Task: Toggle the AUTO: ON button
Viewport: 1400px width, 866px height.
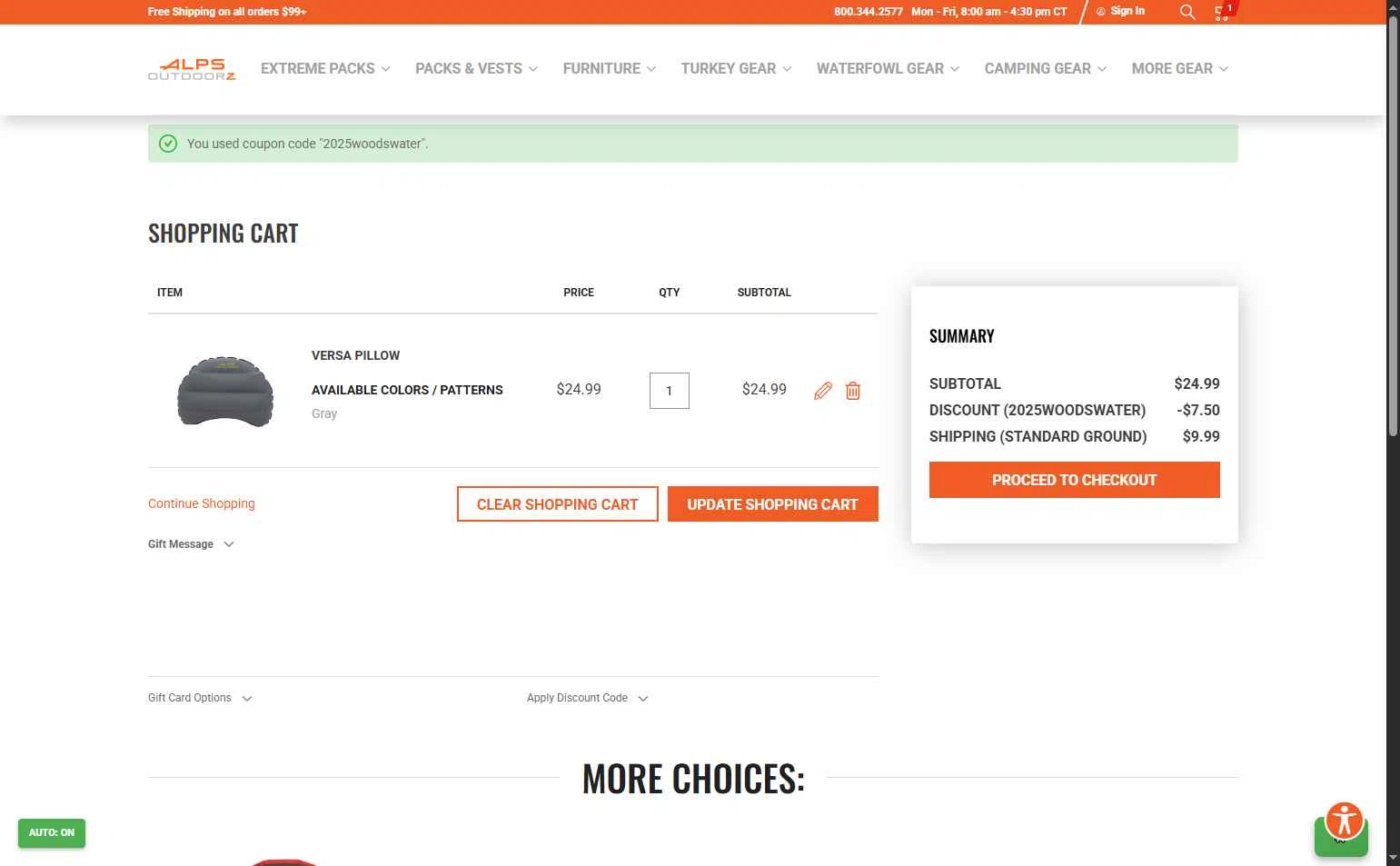Action: point(52,833)
